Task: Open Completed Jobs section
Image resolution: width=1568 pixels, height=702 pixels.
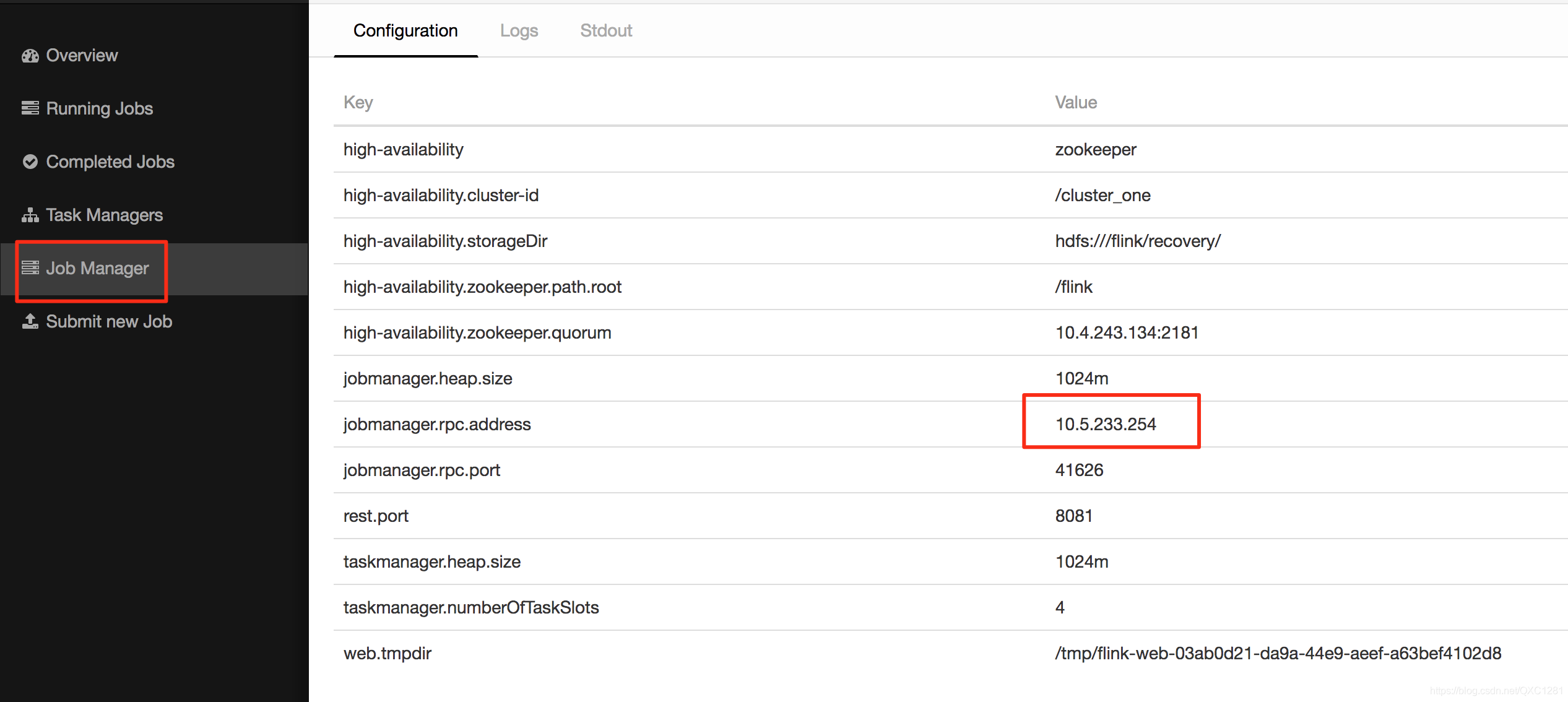Action: click(110, 162)
